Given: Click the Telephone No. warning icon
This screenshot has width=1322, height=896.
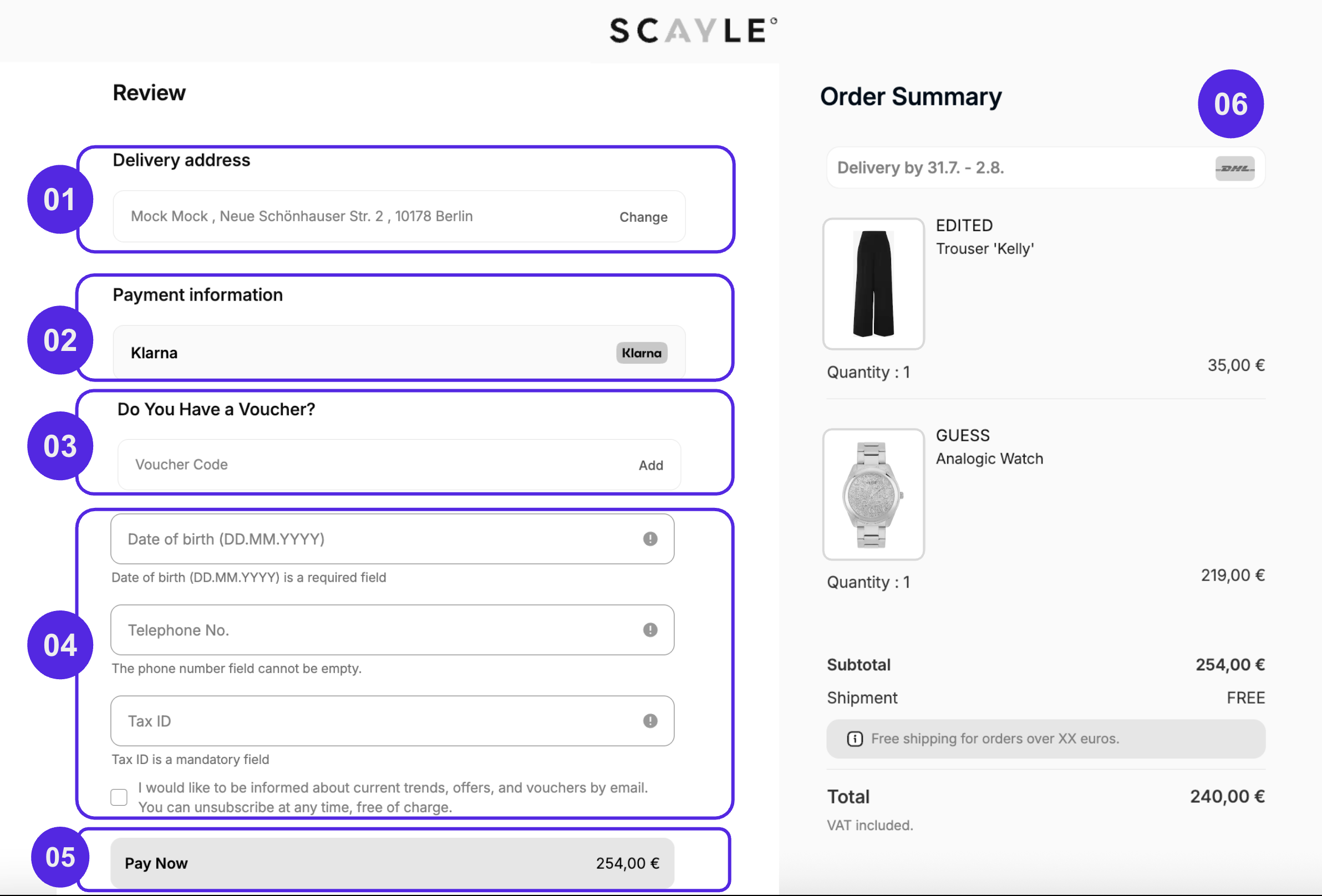Looking at the screenshot, I should (x=650, y=630).
